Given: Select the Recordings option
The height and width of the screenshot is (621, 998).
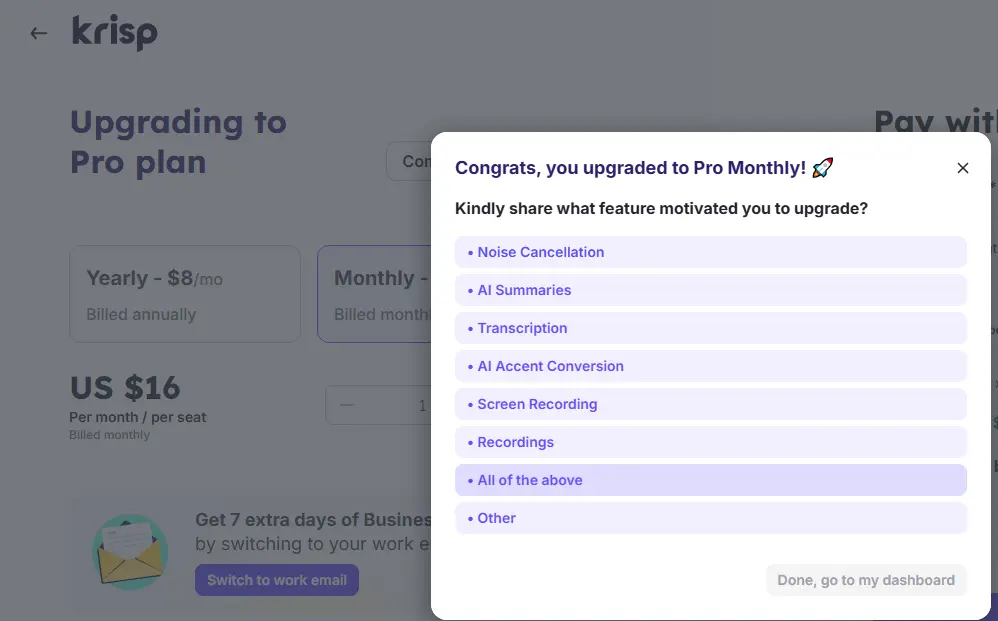Looking at the screenshot, I should (x=710, y=442).
